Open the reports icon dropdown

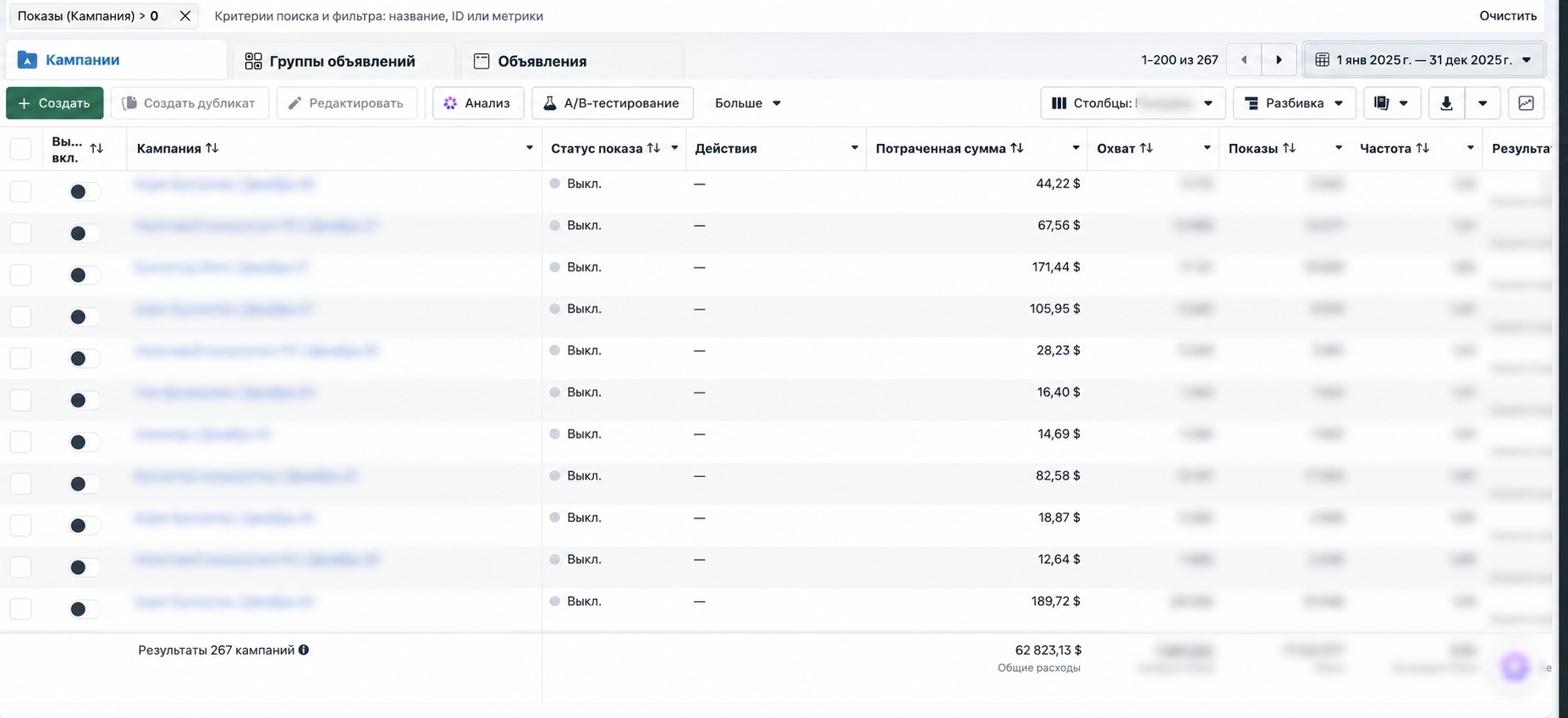(1392, 103)
